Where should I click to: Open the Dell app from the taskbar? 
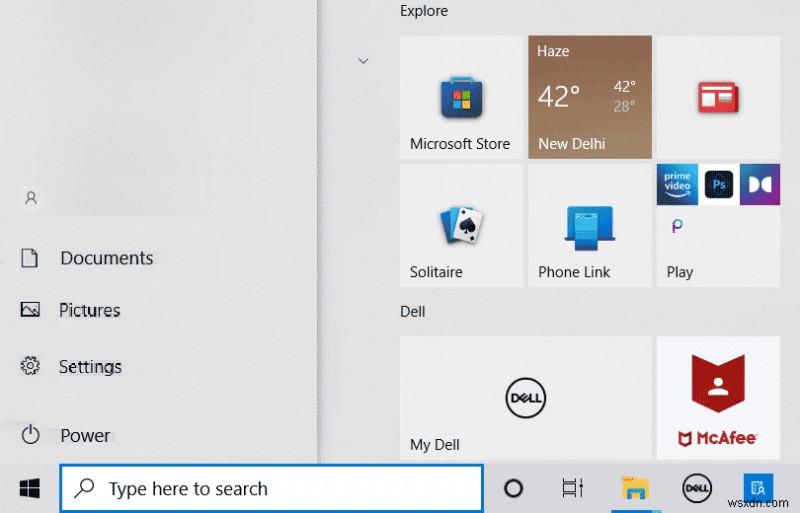[697, 488]
